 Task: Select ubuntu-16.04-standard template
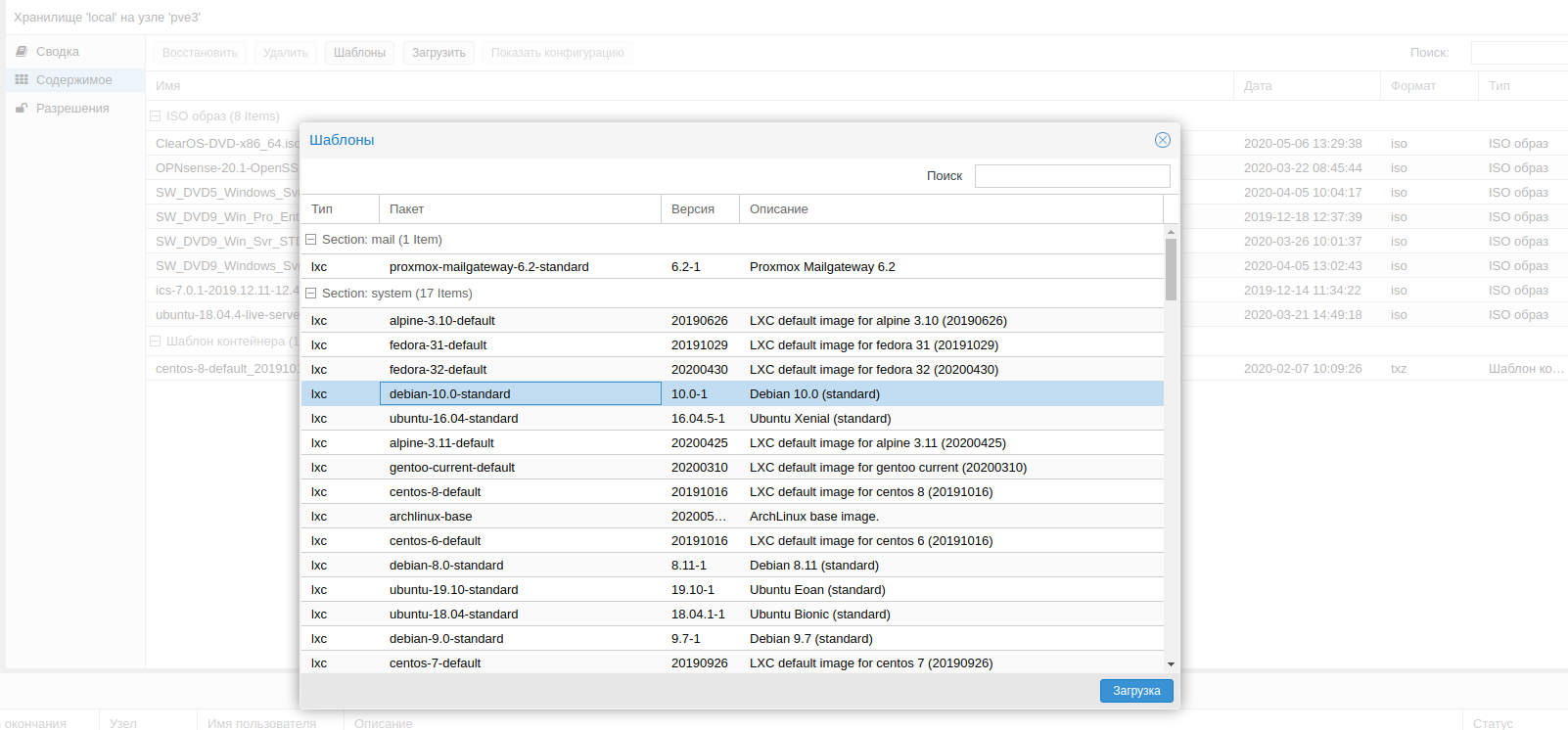[x=732, y=419]
